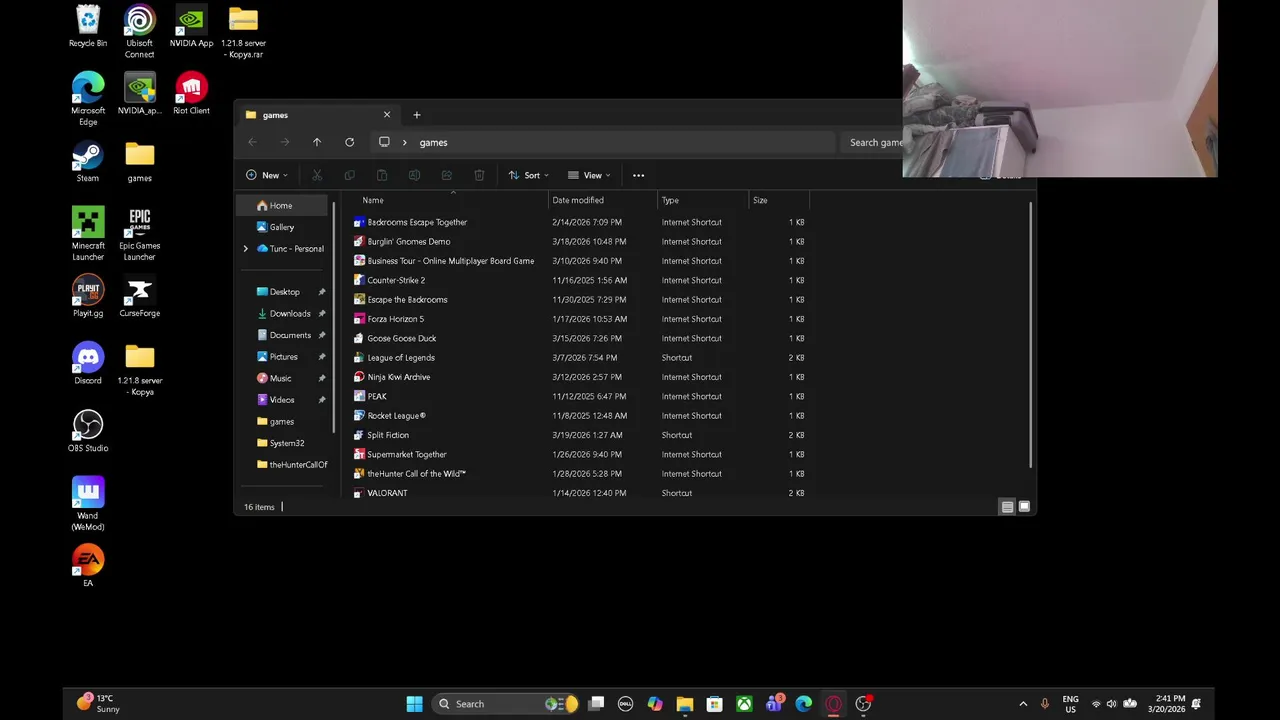Select the Split Fiction shortcut
The height and width of the screenshot is (720, 1280).
click(388, 435)
